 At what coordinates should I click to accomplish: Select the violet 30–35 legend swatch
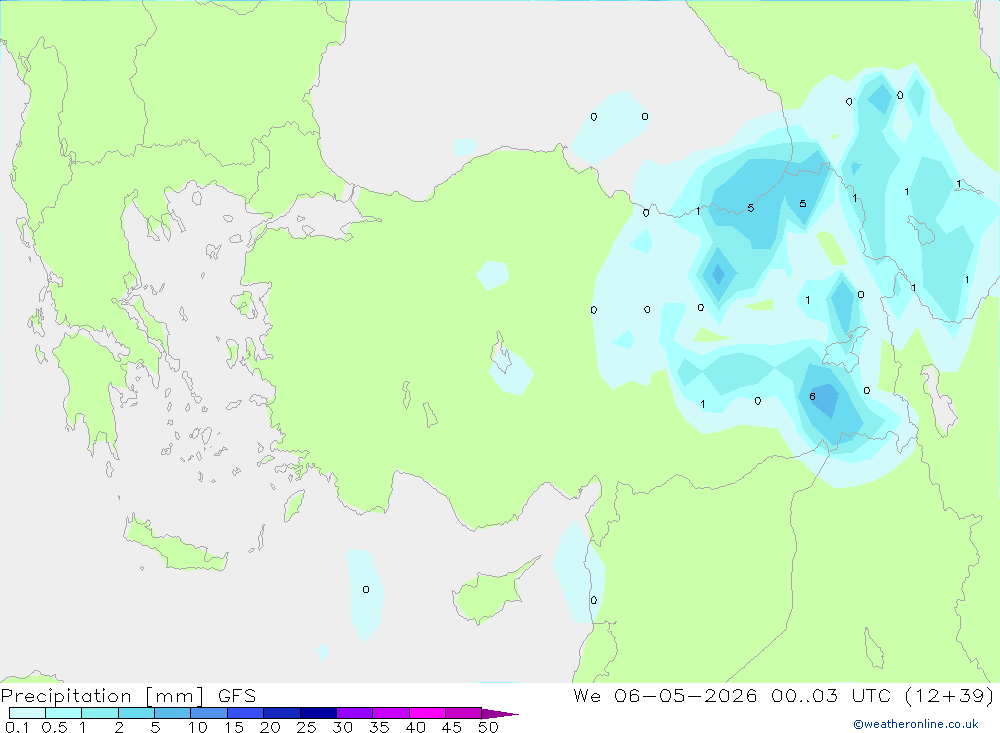354,713
